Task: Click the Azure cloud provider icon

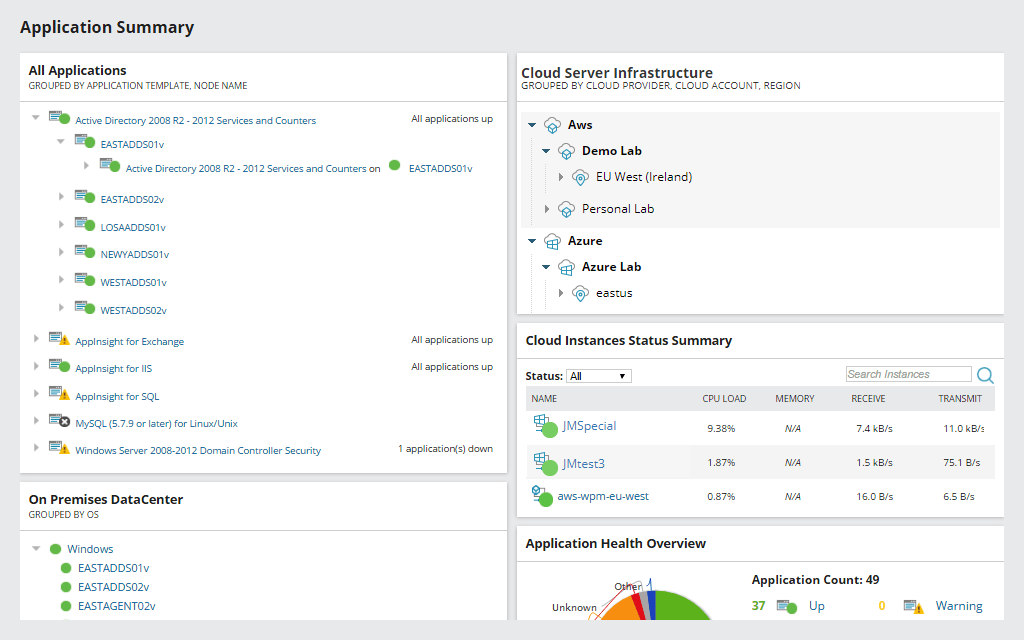Action: [554, 240]
